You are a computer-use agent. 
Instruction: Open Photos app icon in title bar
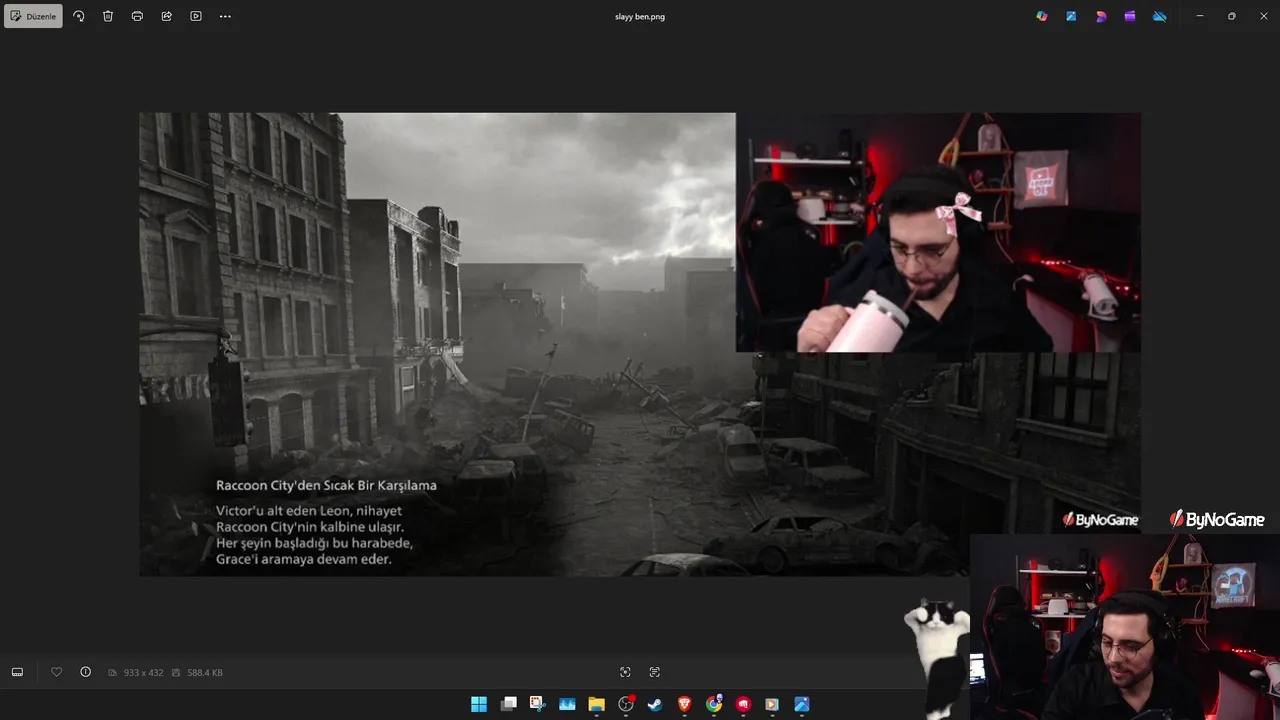[x=1071, y=16]
